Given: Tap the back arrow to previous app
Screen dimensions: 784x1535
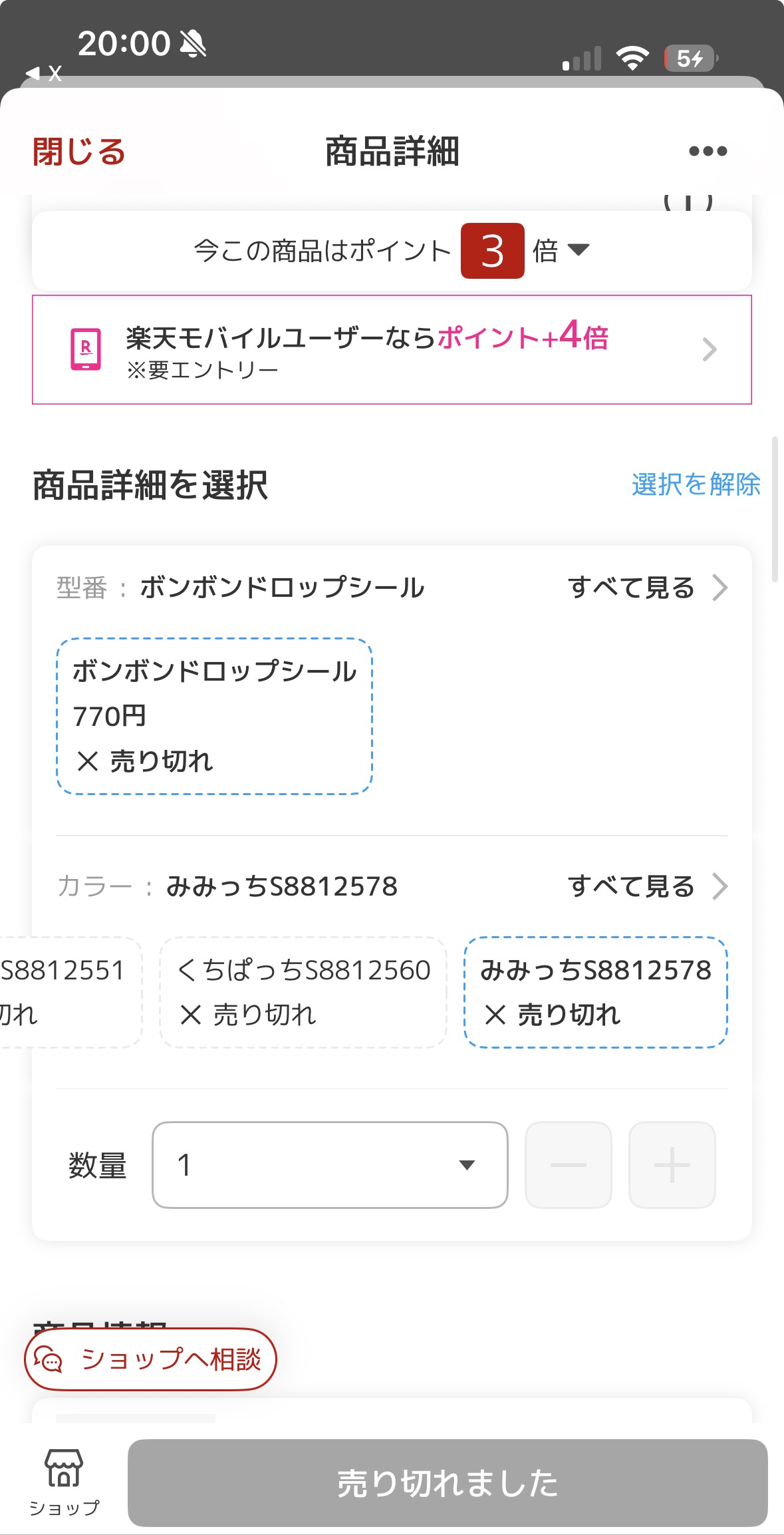Looking at the screenshot, I should [33, 73].
